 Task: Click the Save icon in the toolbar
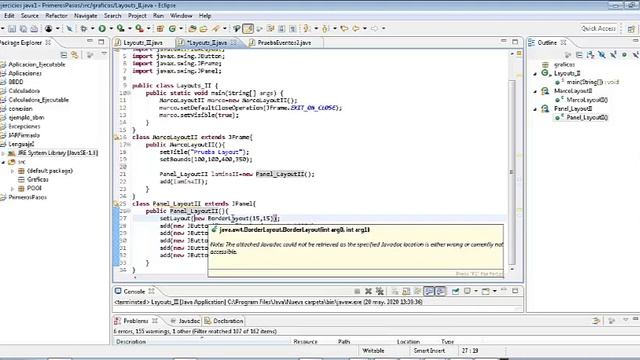point(12,29)
